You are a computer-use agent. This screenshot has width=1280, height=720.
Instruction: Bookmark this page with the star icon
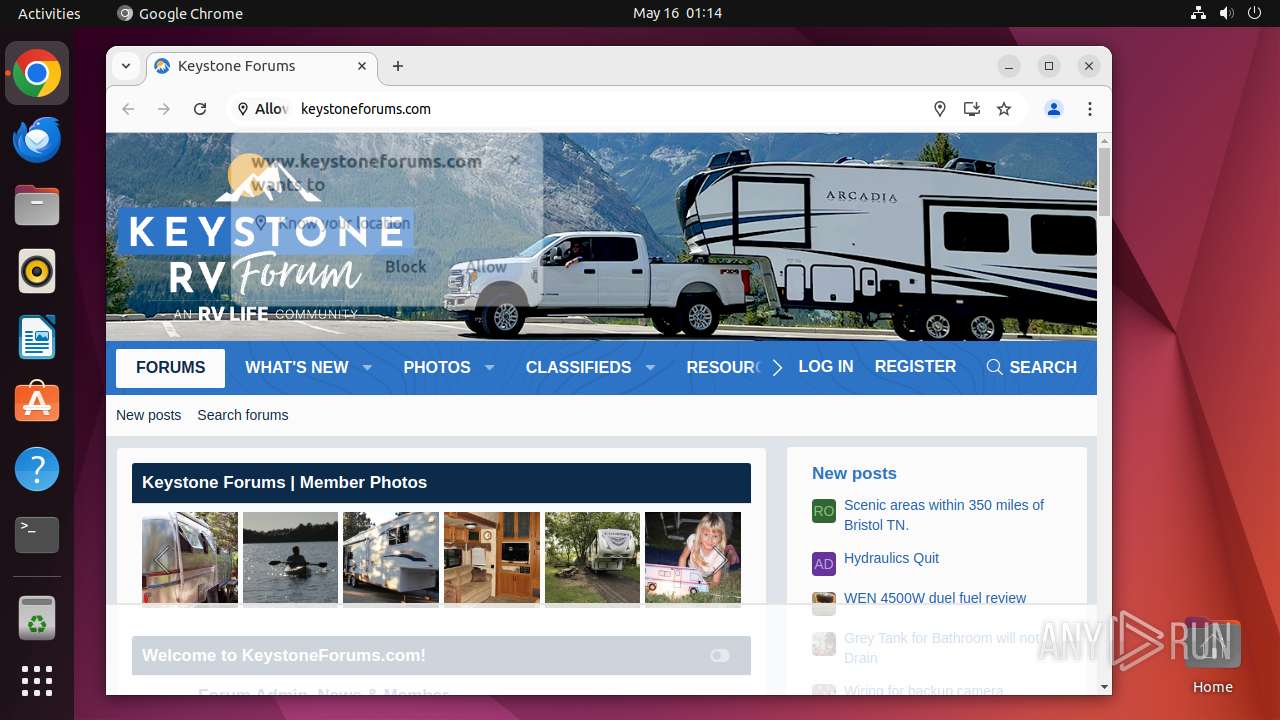click(1004, 109)
